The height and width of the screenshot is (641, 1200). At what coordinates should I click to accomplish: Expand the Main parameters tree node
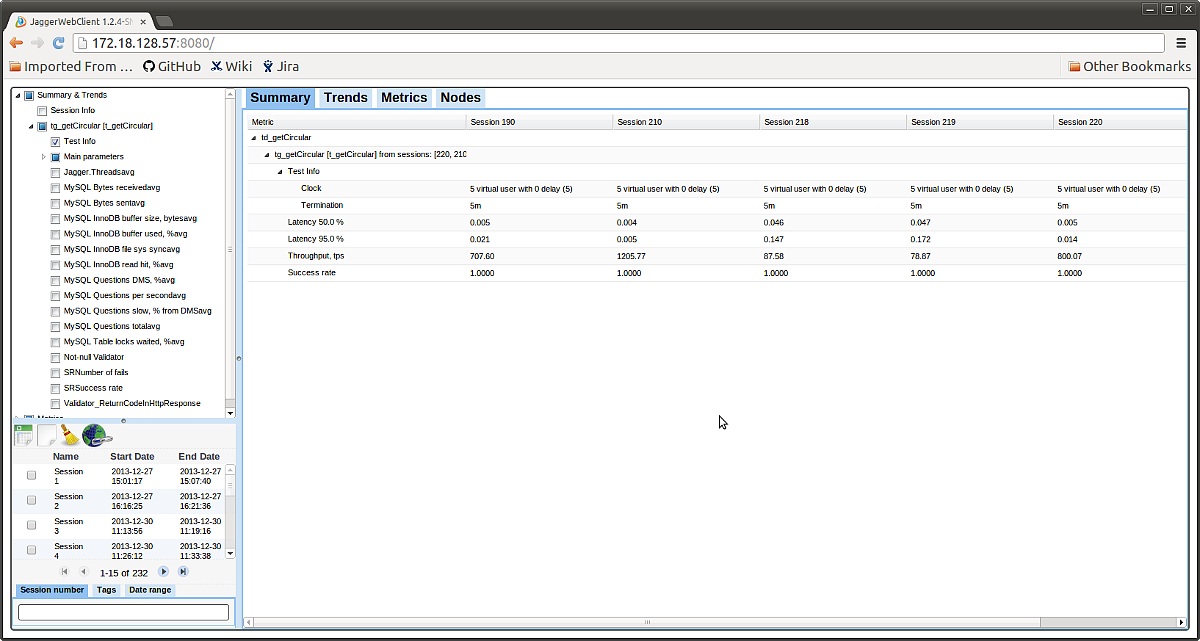pyautogui.click(x=44, y=157)
